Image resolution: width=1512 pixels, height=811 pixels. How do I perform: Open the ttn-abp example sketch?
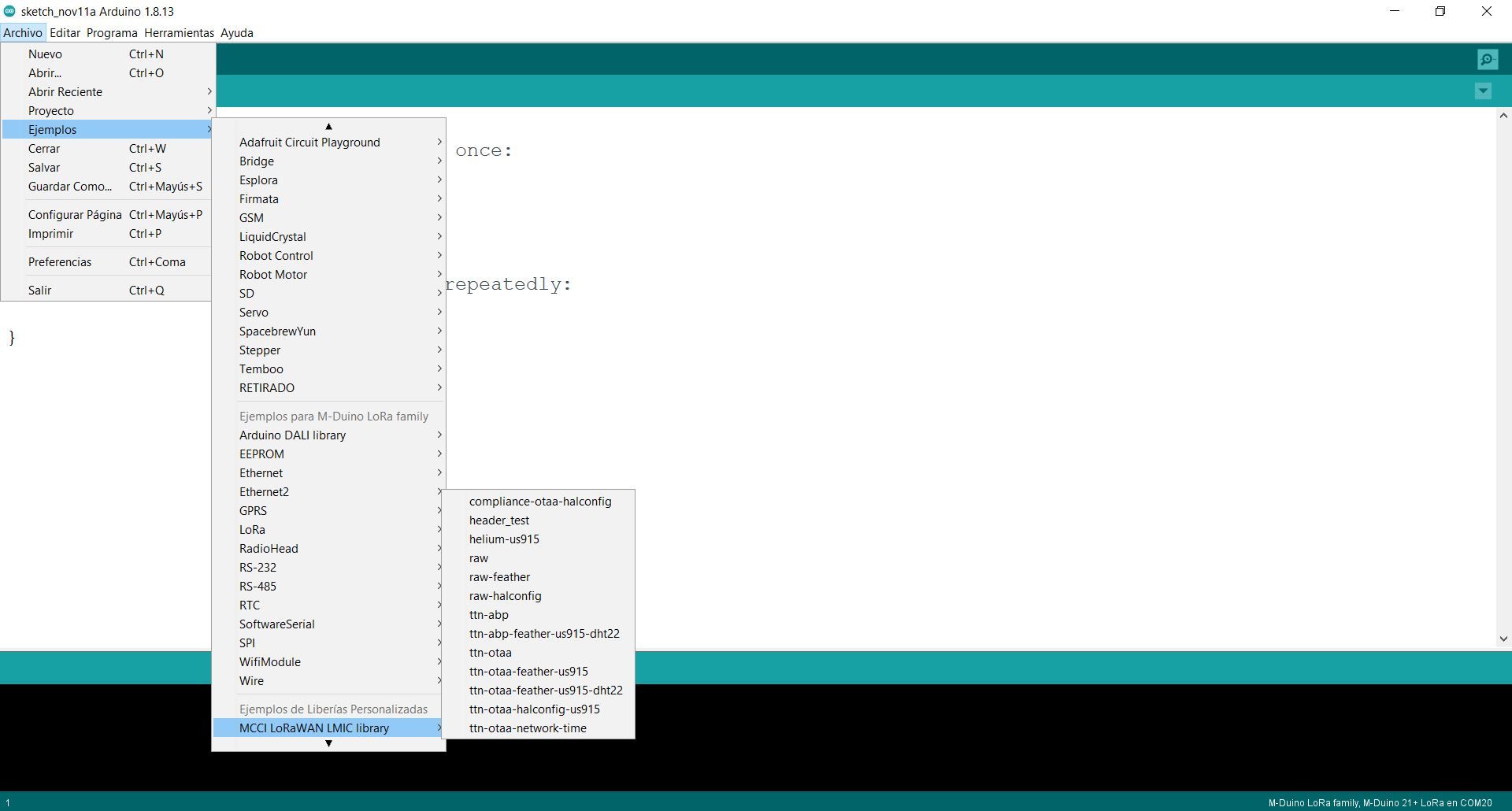coord(489,615)
